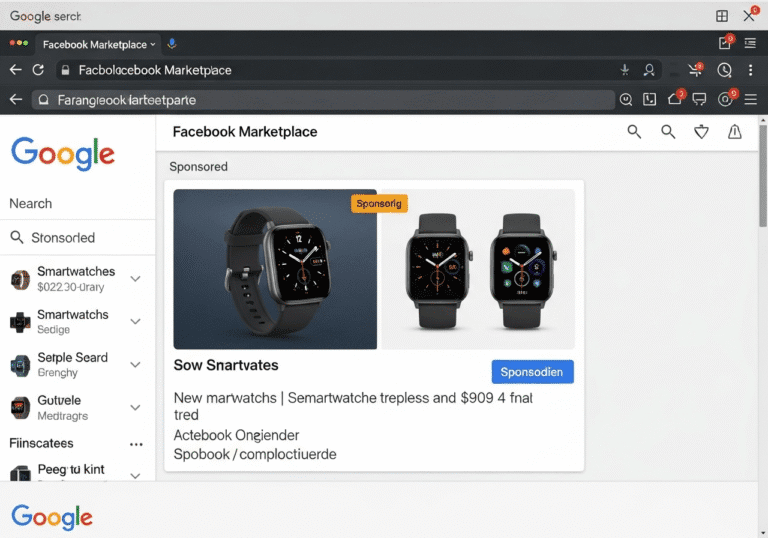The height and width of the screenshot is (538, 768).
Task: Expand the Peeg tu kint row chevron
Action: point(136,475)
